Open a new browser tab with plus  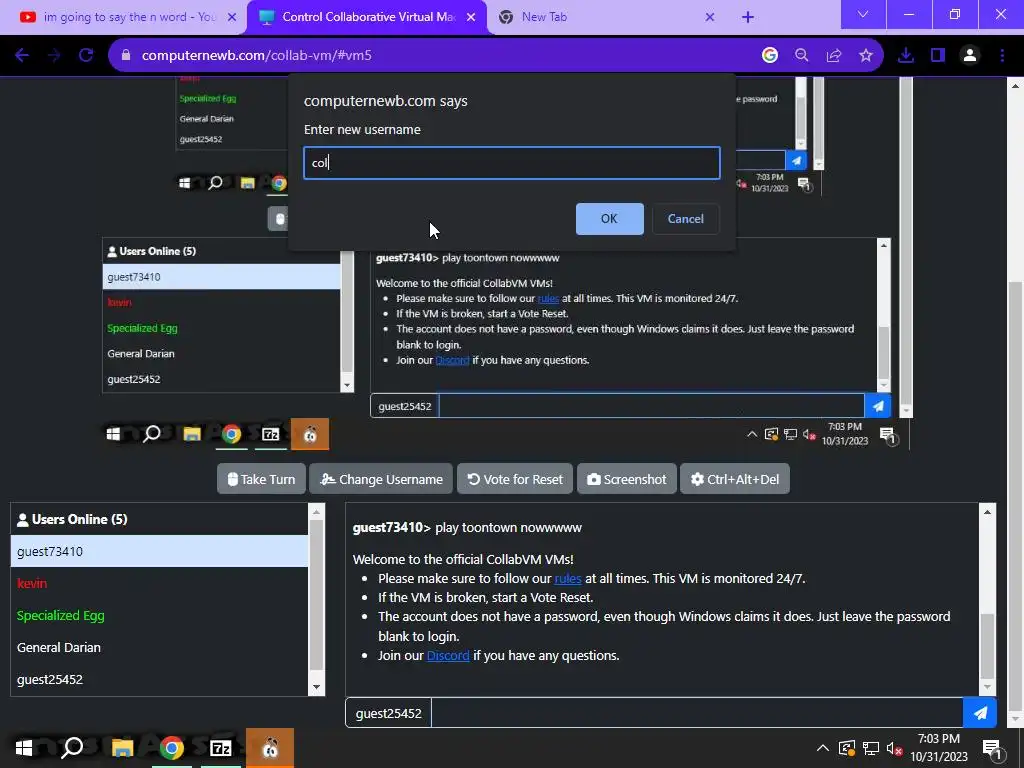click(748, 17)
